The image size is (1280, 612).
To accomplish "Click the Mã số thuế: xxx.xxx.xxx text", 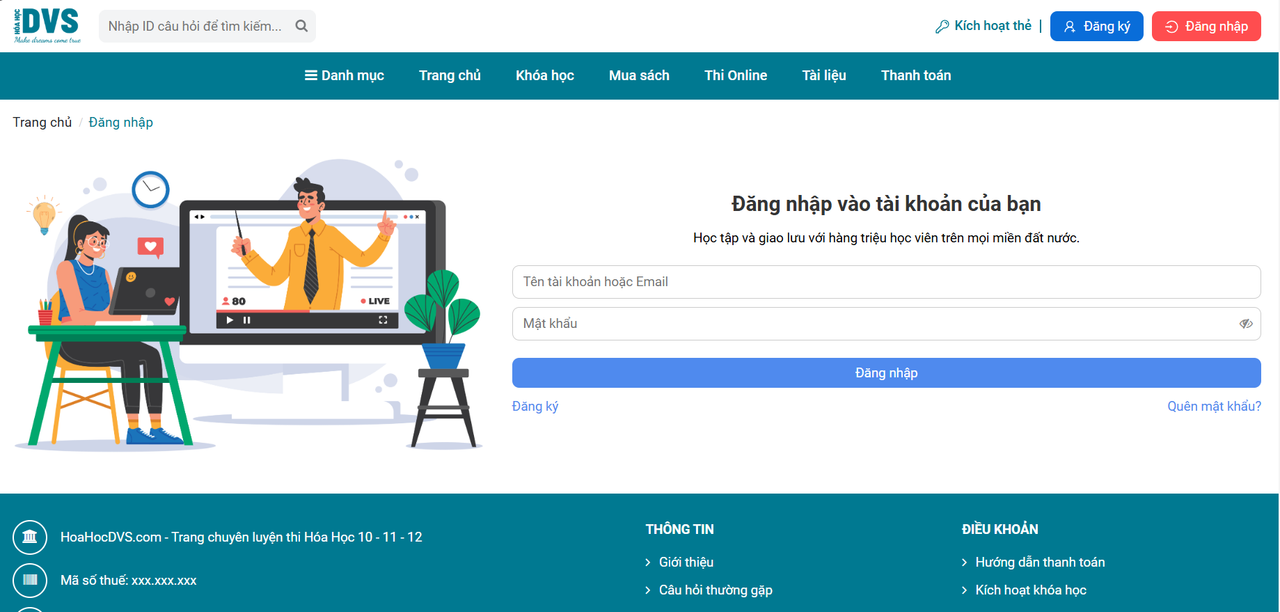I will point(128,580).
